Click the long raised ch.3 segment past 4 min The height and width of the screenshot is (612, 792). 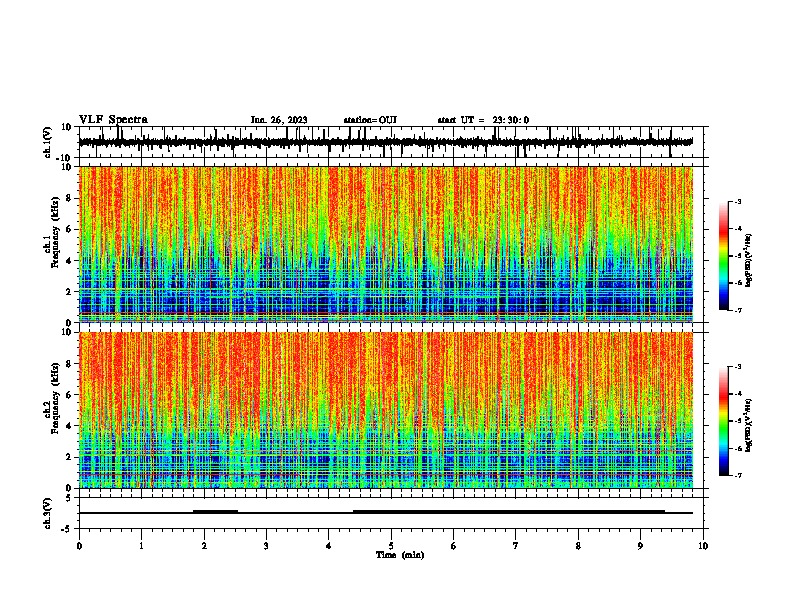509,511
